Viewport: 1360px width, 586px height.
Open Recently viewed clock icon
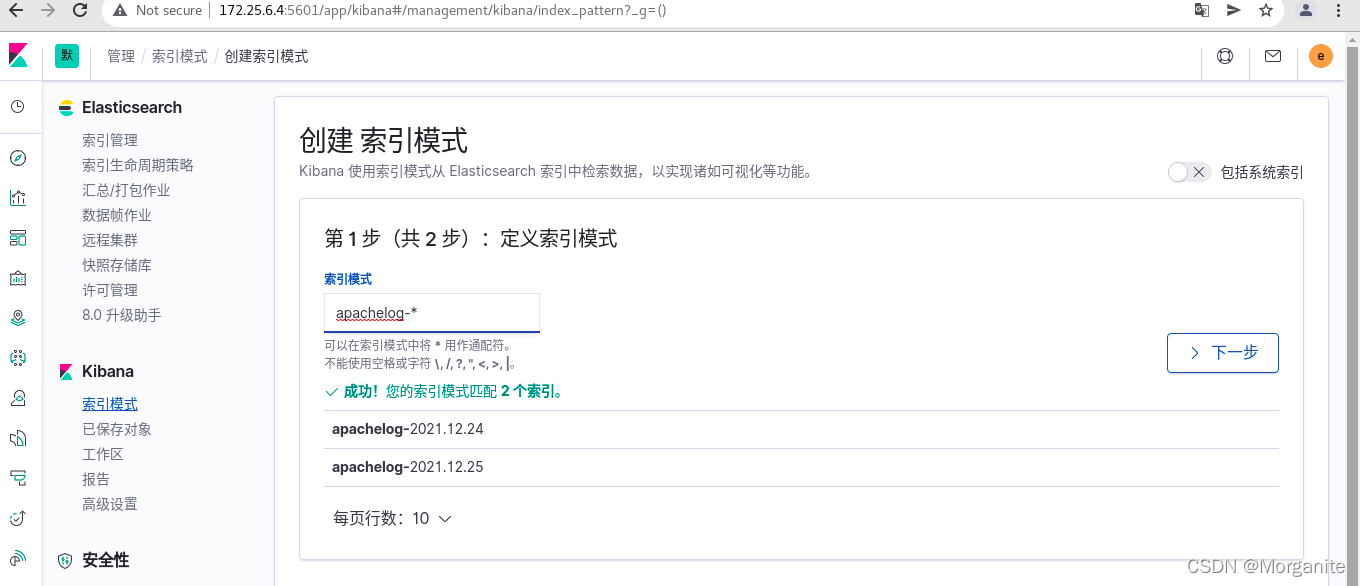18,106
